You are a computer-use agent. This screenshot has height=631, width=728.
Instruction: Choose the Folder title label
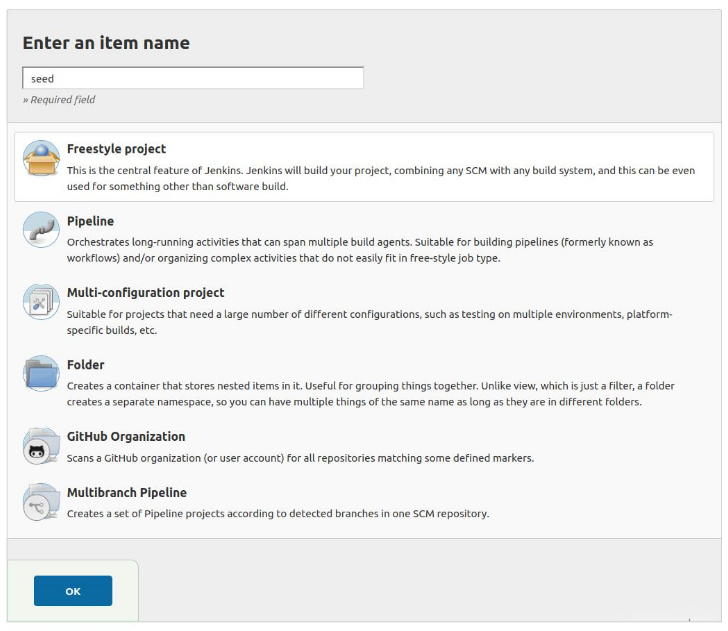85,365
